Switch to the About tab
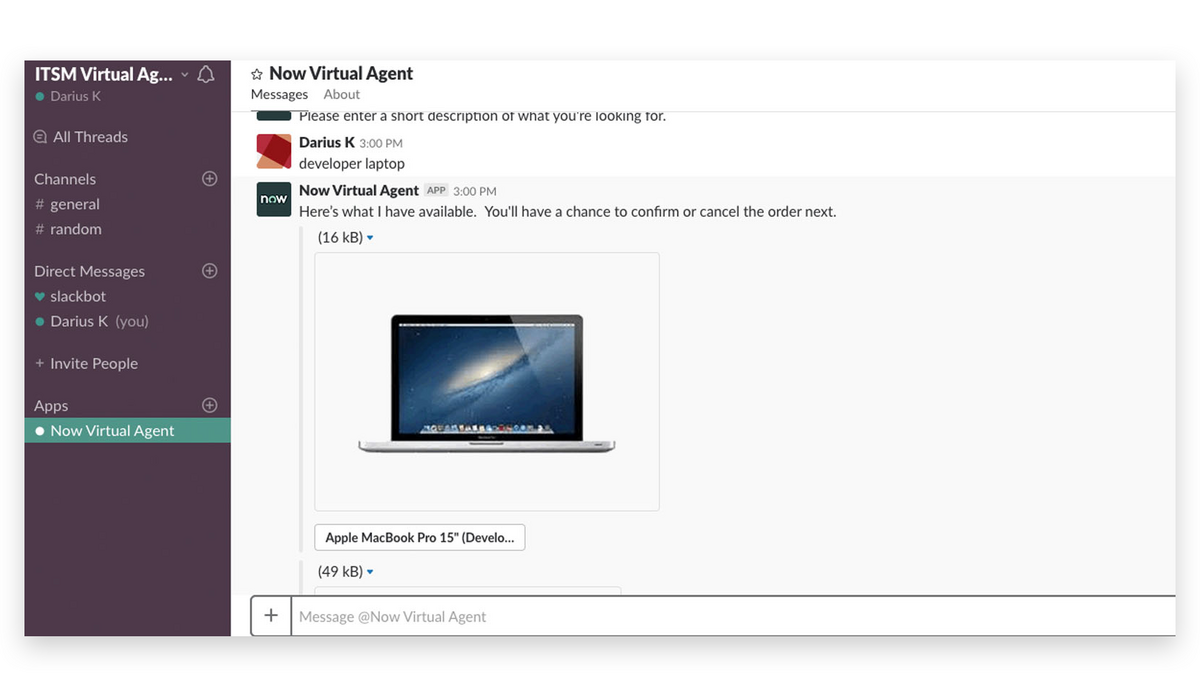1200x696 pixels. click(342, 94)
